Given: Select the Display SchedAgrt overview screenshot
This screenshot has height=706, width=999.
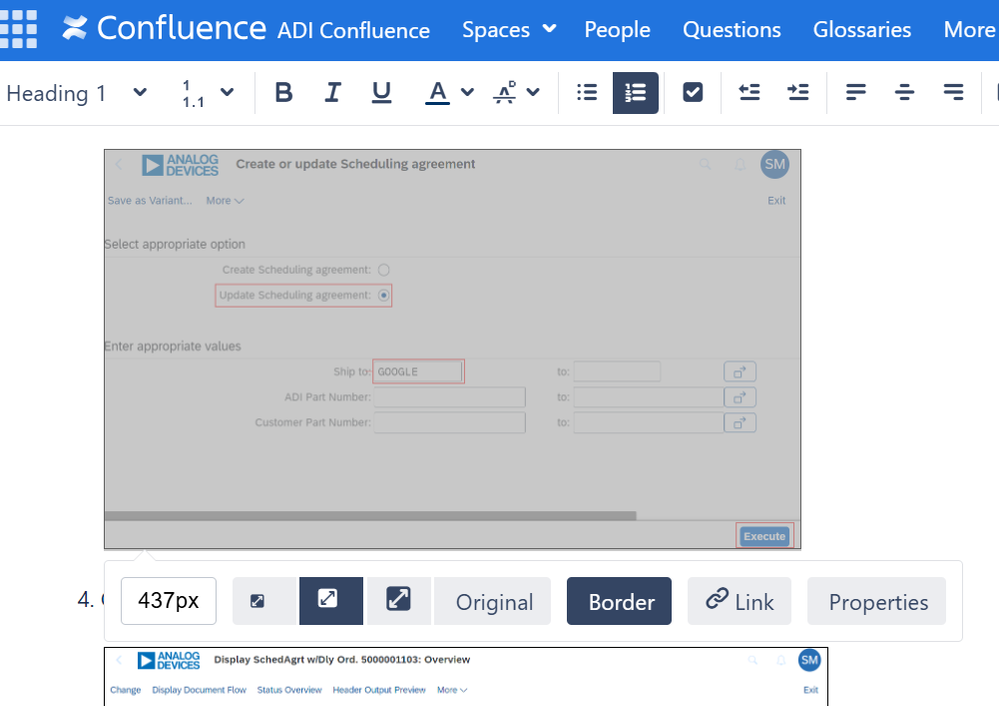Looking at the screenshot, I should coord(466,677).
